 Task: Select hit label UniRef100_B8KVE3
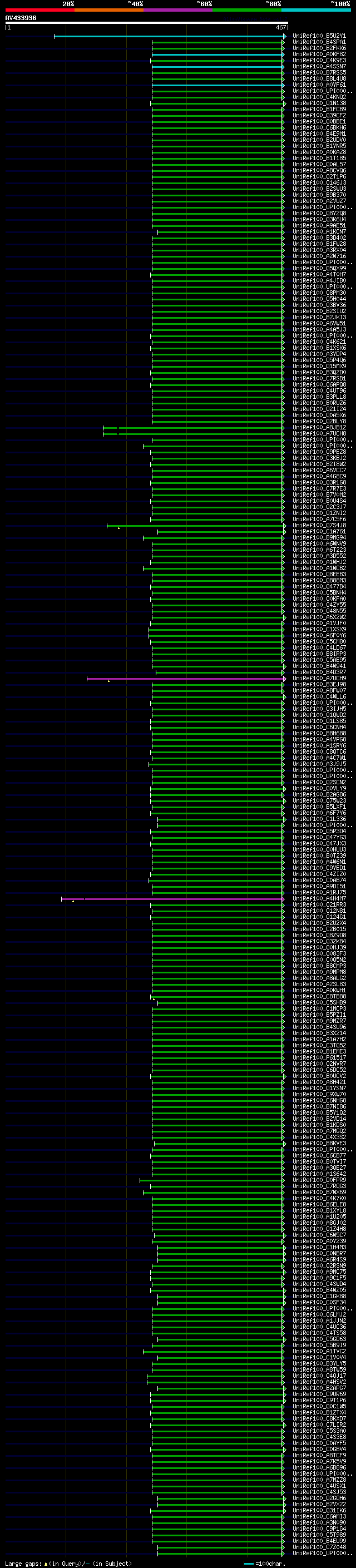319,1144
